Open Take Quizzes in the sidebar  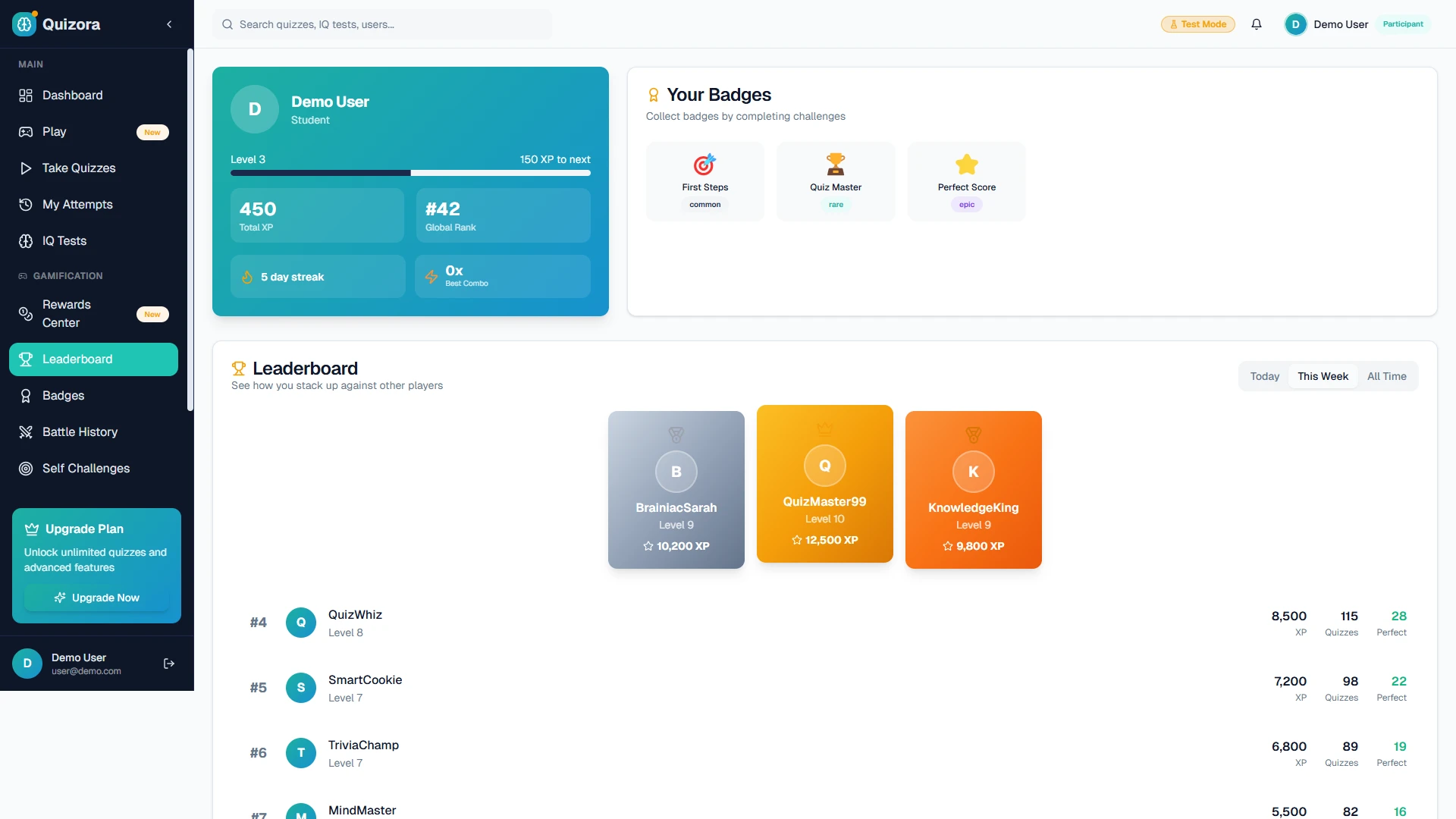tap(93, 168)
